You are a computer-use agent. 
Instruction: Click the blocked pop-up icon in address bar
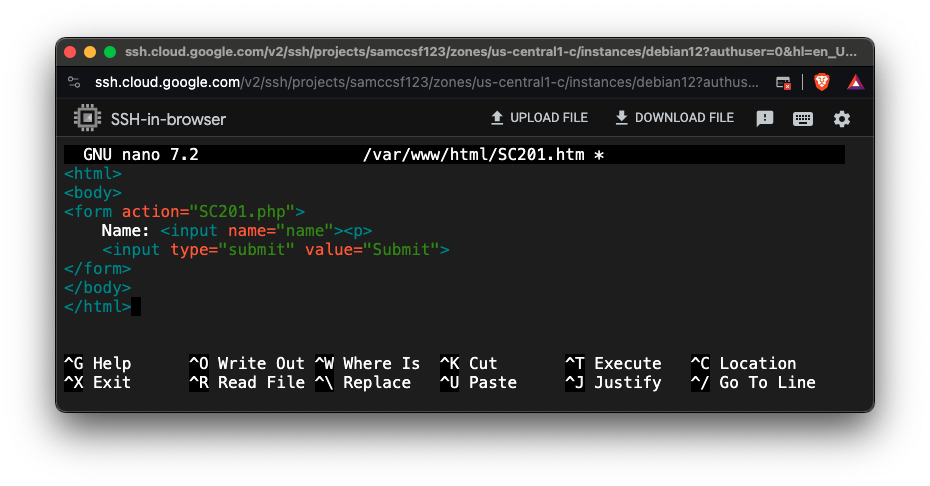[784, 82]
